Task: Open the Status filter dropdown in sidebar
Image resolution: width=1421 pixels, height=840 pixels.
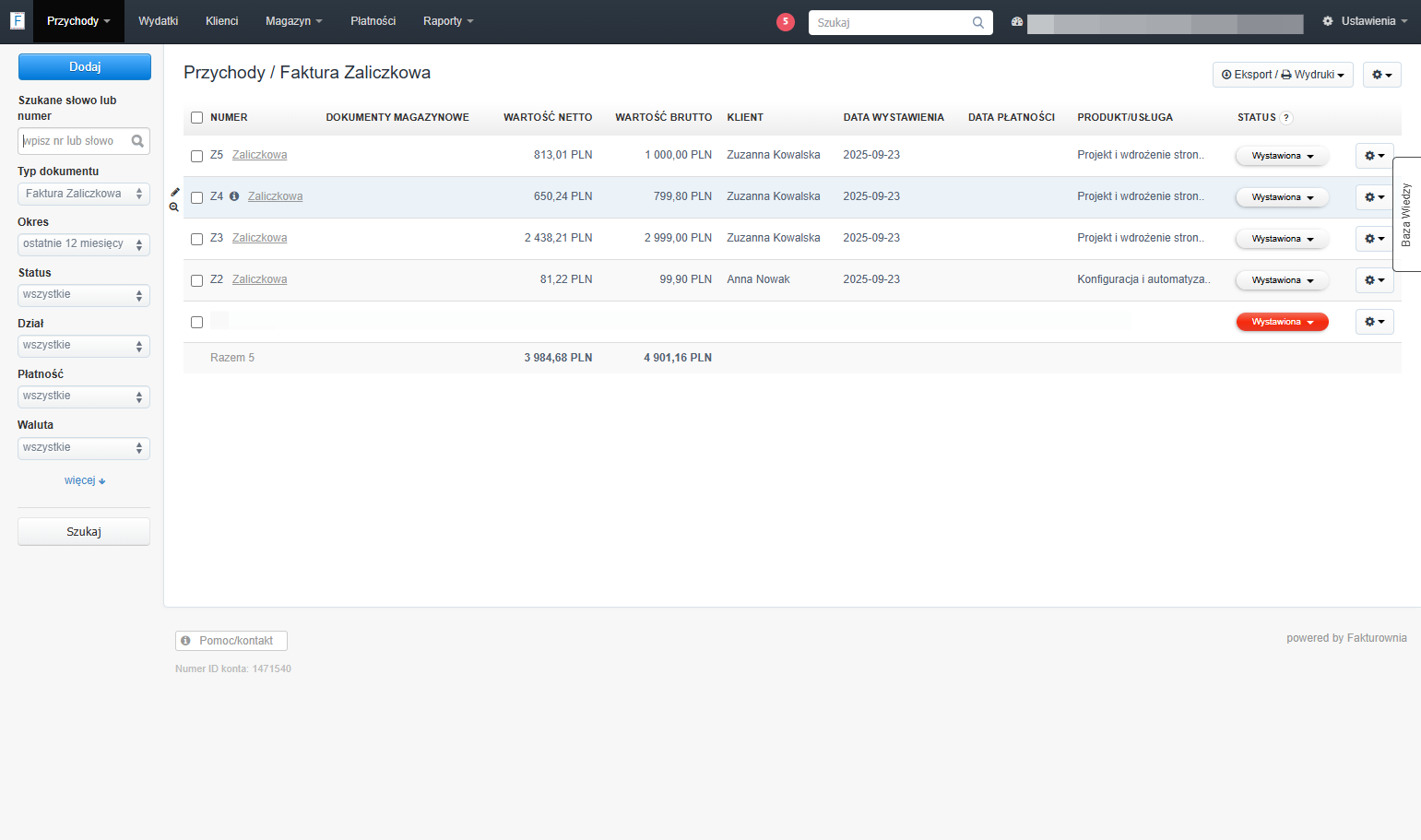Action: pos(84,295)
